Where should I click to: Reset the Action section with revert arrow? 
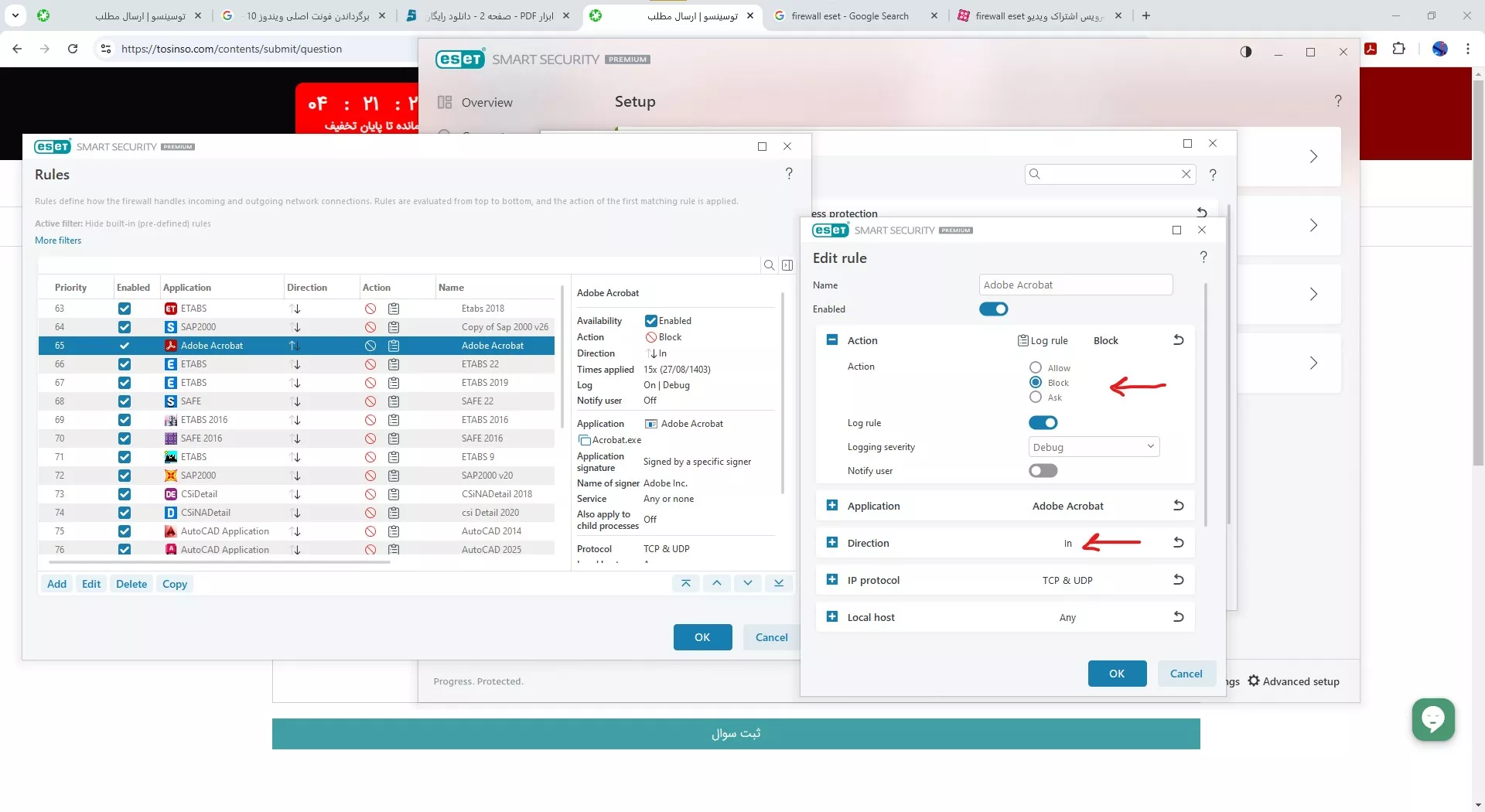click(1179, 340)
